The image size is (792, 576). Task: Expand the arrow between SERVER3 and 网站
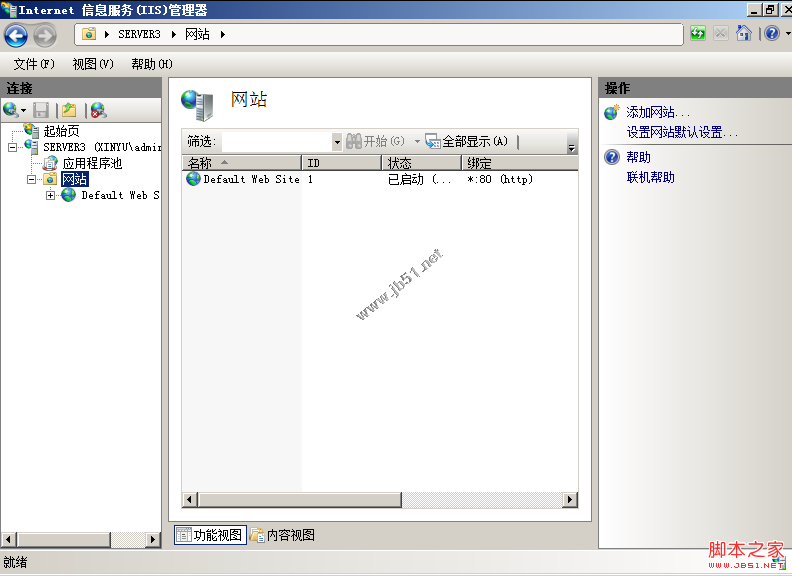click(x=173, y=34)
